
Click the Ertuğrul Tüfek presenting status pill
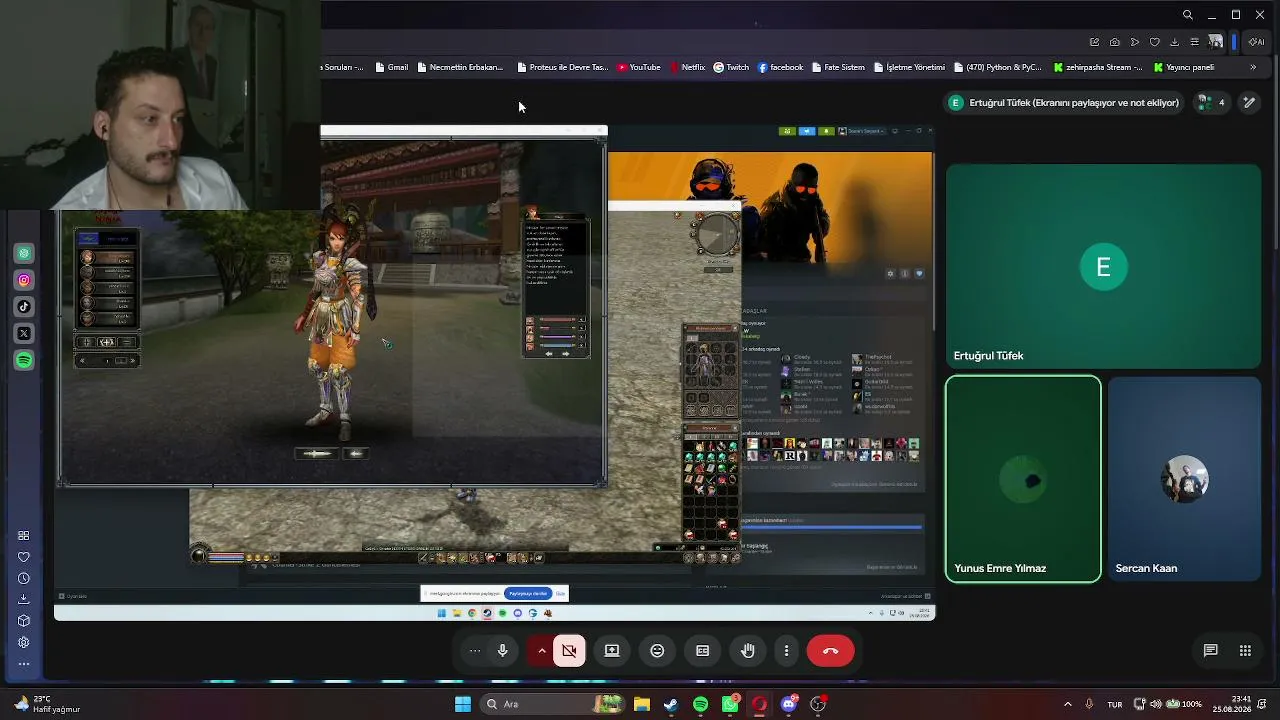(x=1065, y=102)
